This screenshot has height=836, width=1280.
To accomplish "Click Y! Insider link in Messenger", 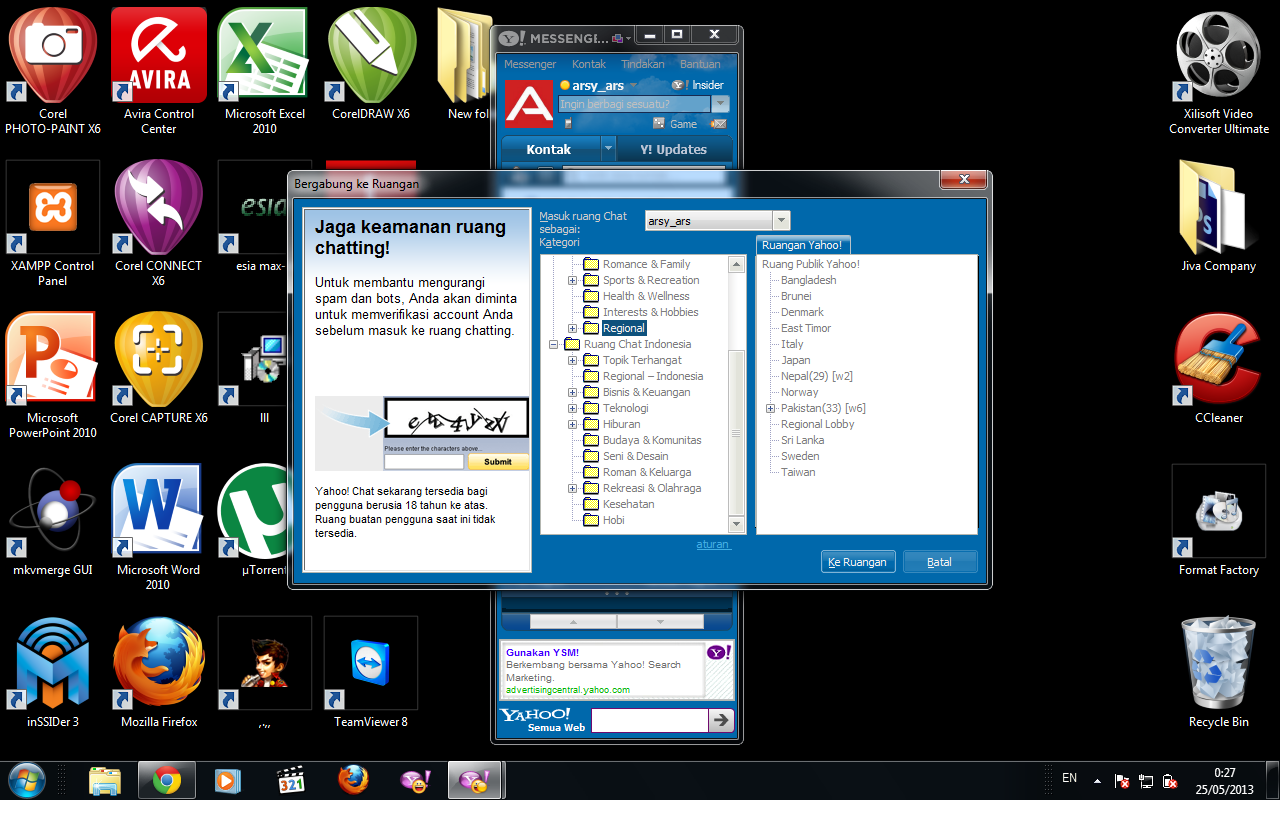I will pyautogui.click(x=697, y=85).
